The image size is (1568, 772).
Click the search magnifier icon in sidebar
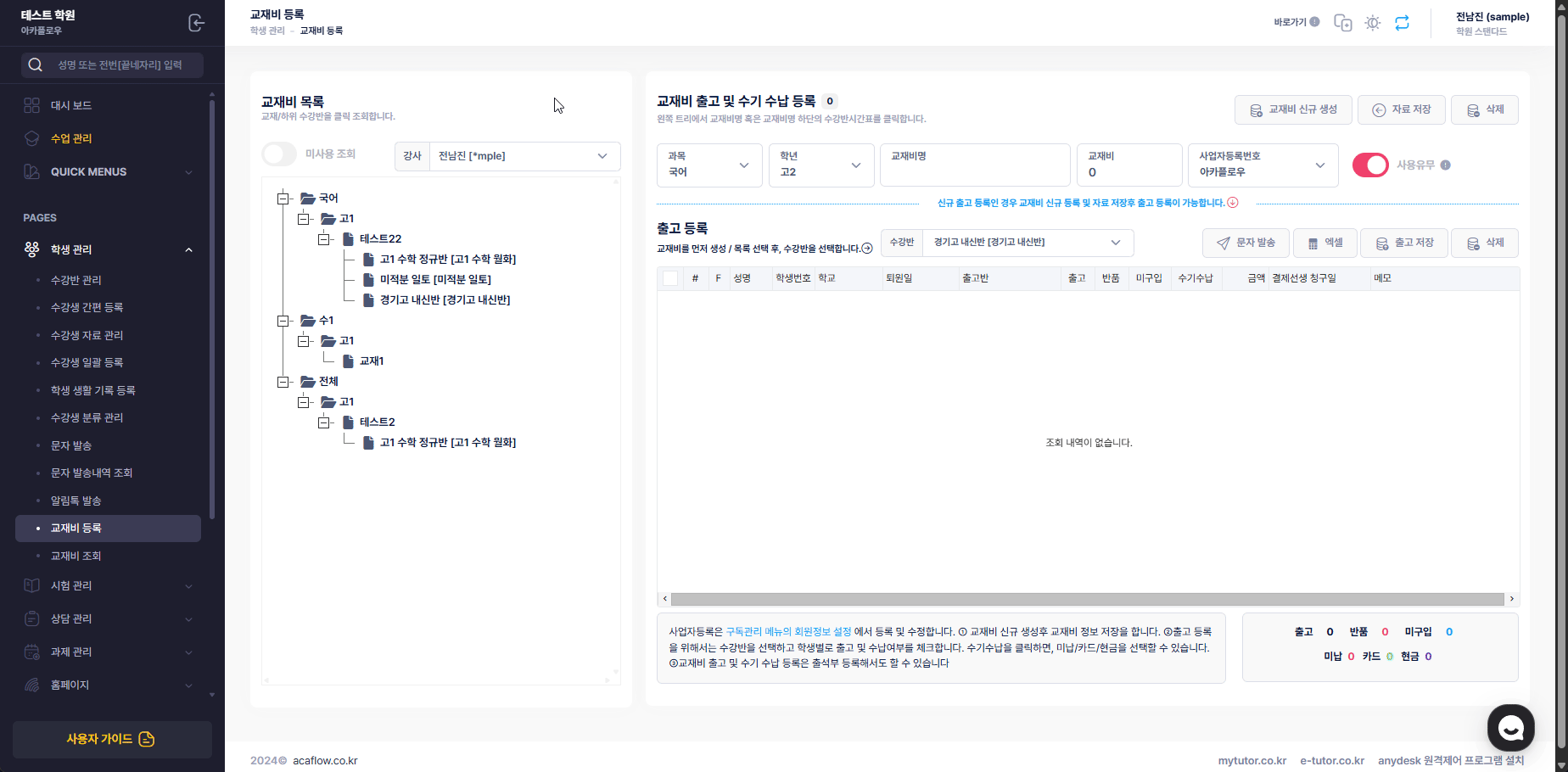[35, 65]
